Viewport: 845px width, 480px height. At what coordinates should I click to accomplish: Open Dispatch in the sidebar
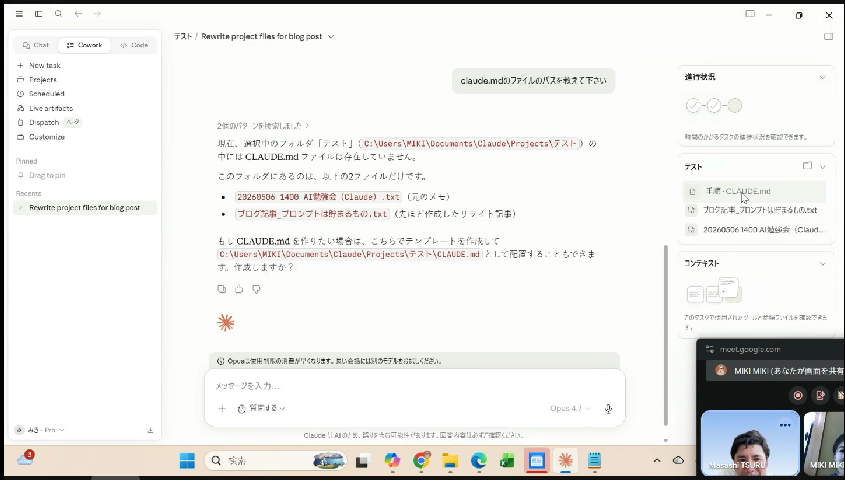click(44, 123)
